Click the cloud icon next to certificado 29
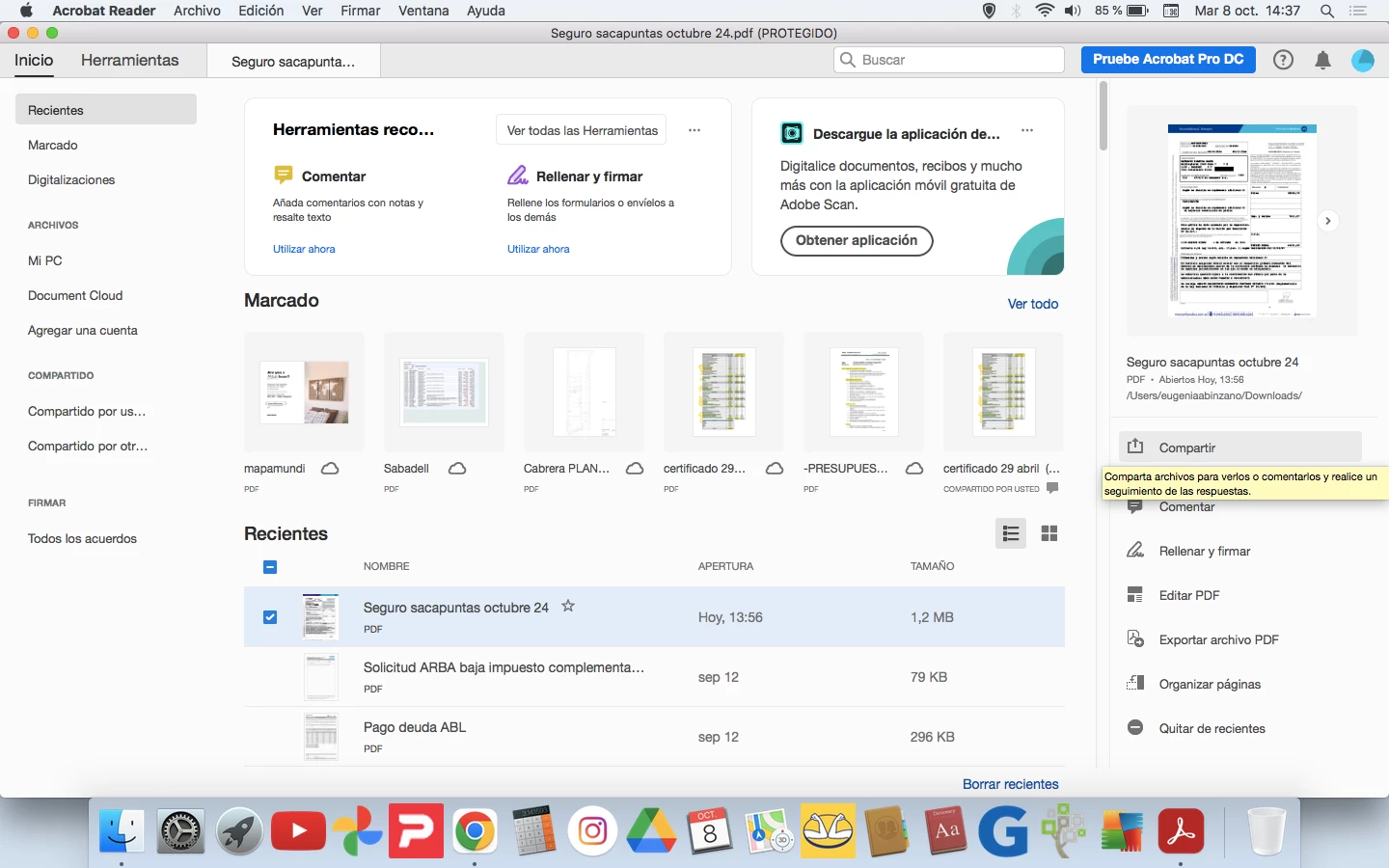This screenshot has height=868, width=1389. (775, 469)
